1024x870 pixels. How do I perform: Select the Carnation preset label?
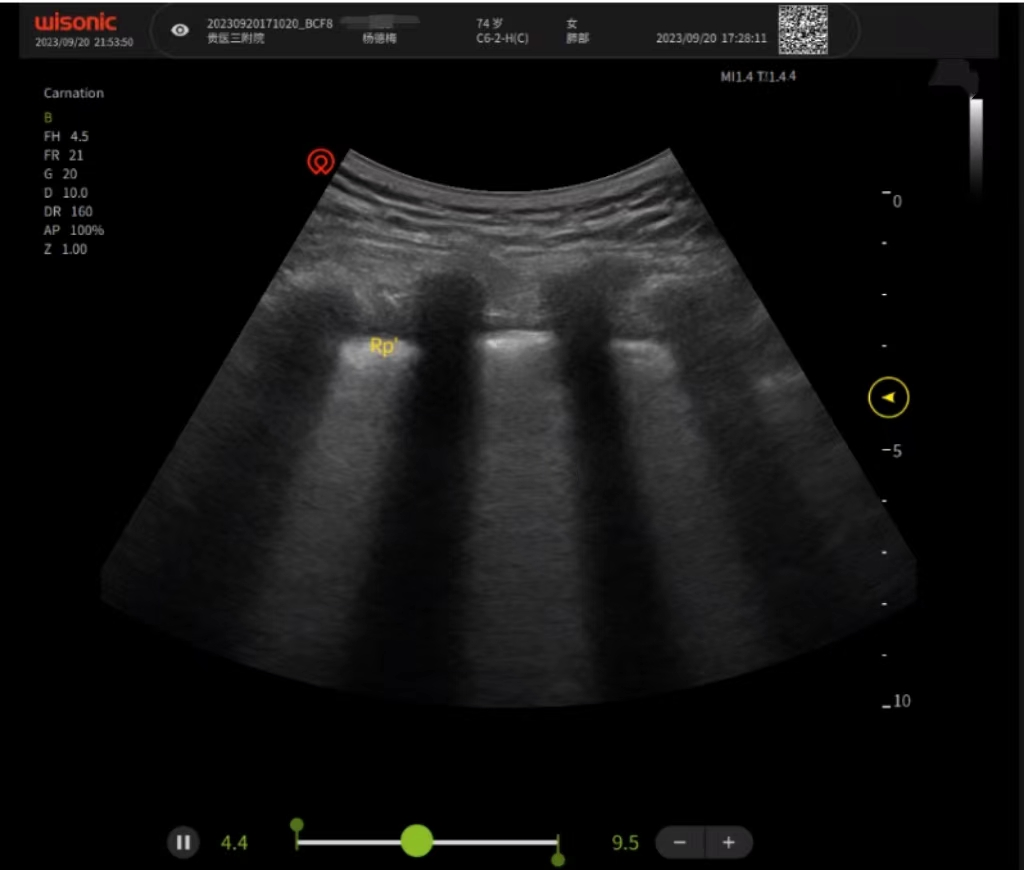tap(73, 93)
